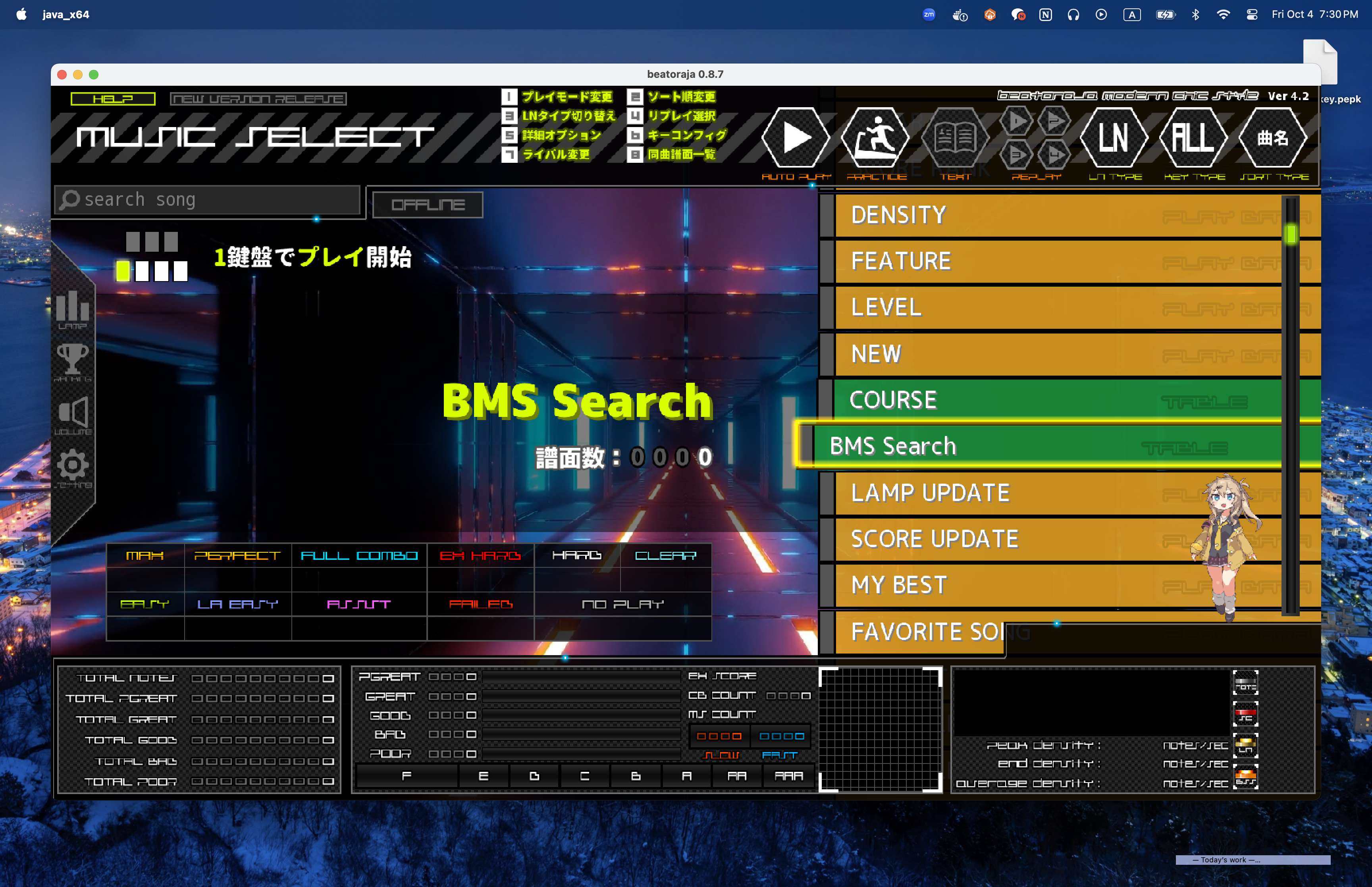Toggle the Key Type ALL hexagon
The height and width of the screenshot is (887, 1372).
point(1193,138)
